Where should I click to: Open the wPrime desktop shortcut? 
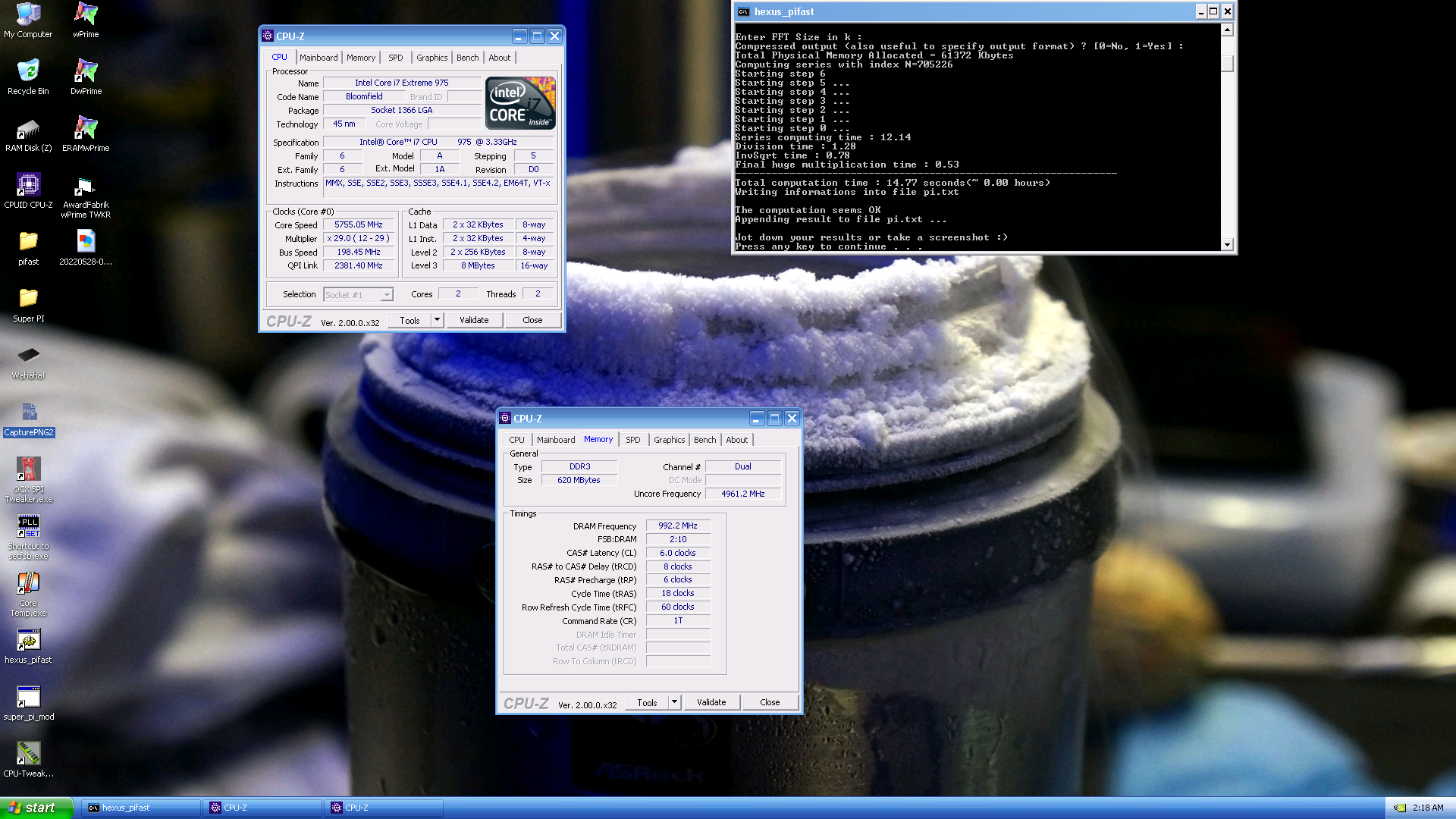[x=86, y=20]
